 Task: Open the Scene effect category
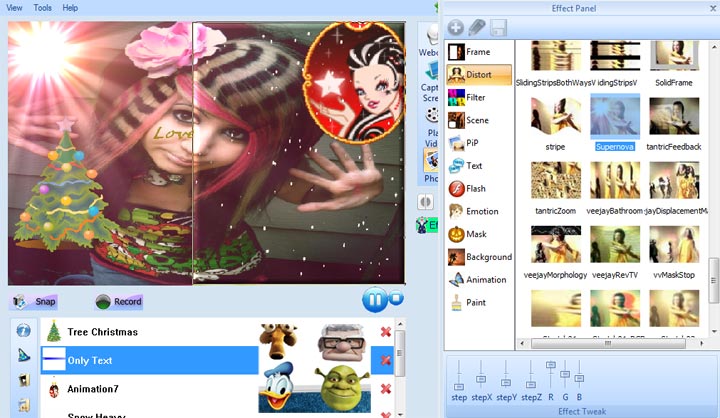pos(479,120)
